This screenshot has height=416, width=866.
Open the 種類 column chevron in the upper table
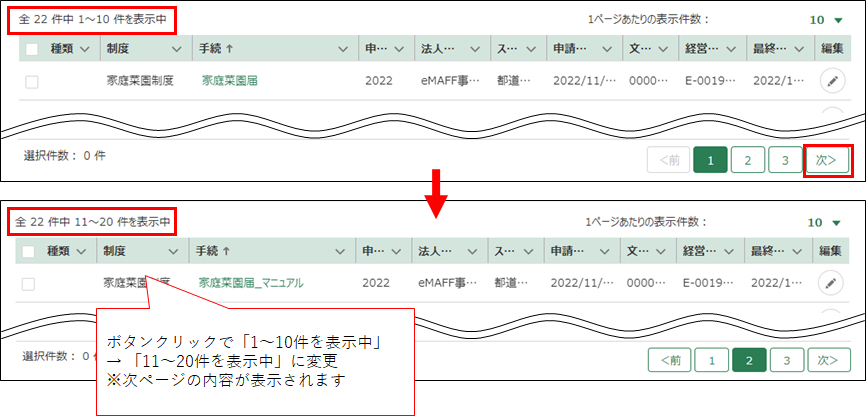[x=84, y=49]
